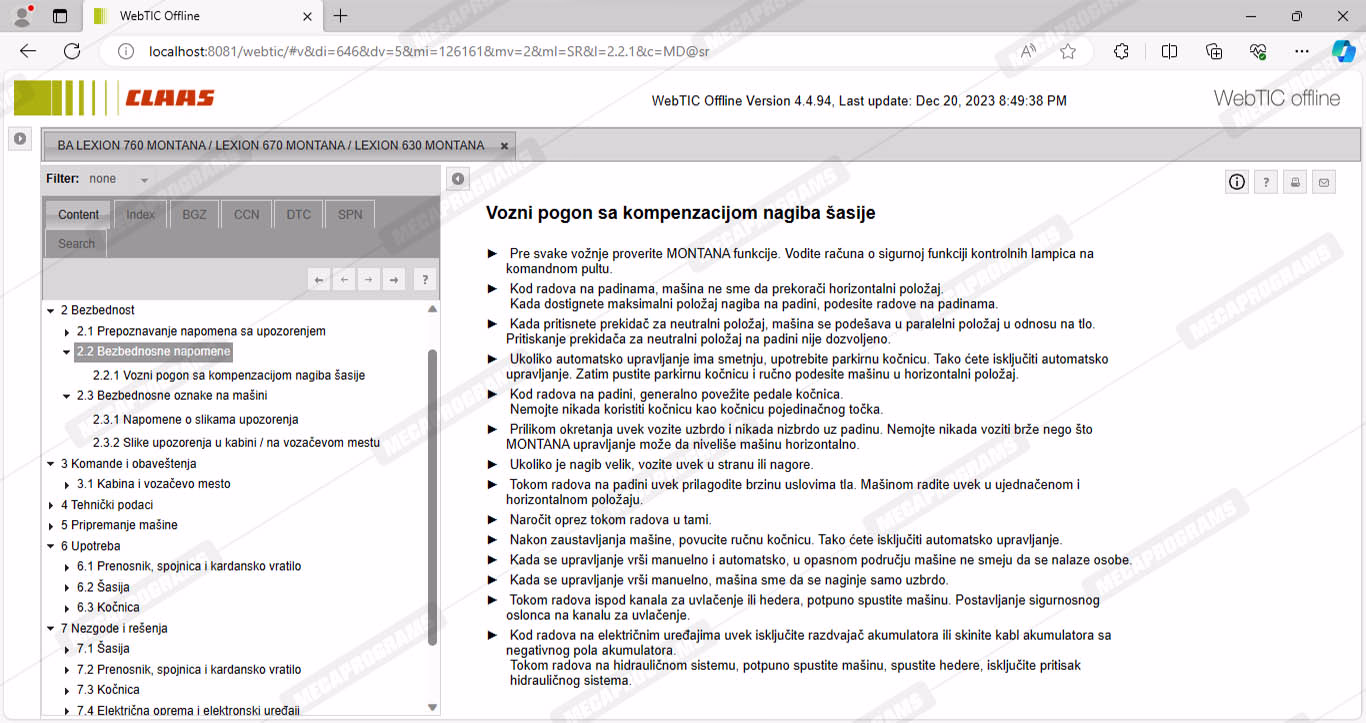This screenshot has width=1366, height=723.
Task: Expand 4 Tehnički podaci section
Action: click(51, 505)
